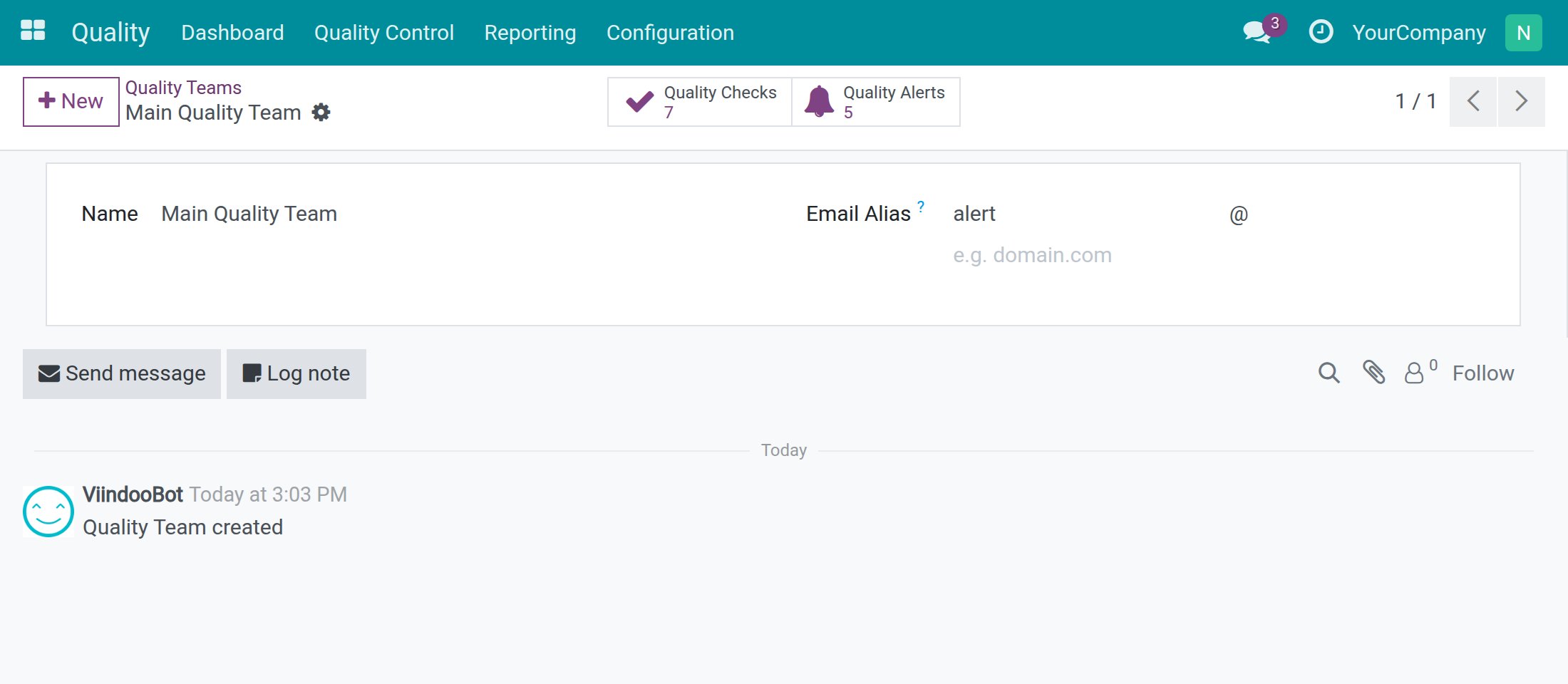Go to next record arrow
Image resolution: width=1568 pixels, height=684 pixels.
tap(1522, 101)
